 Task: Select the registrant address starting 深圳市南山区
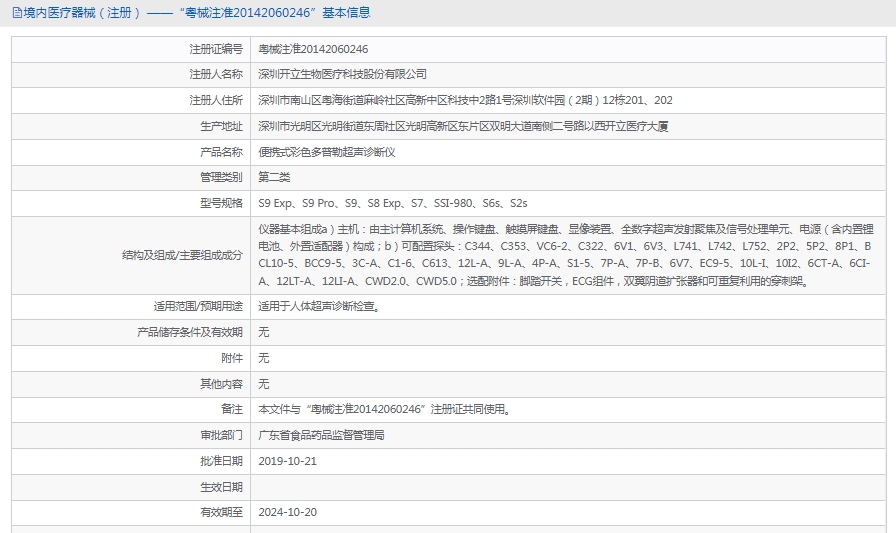(465, 101)
